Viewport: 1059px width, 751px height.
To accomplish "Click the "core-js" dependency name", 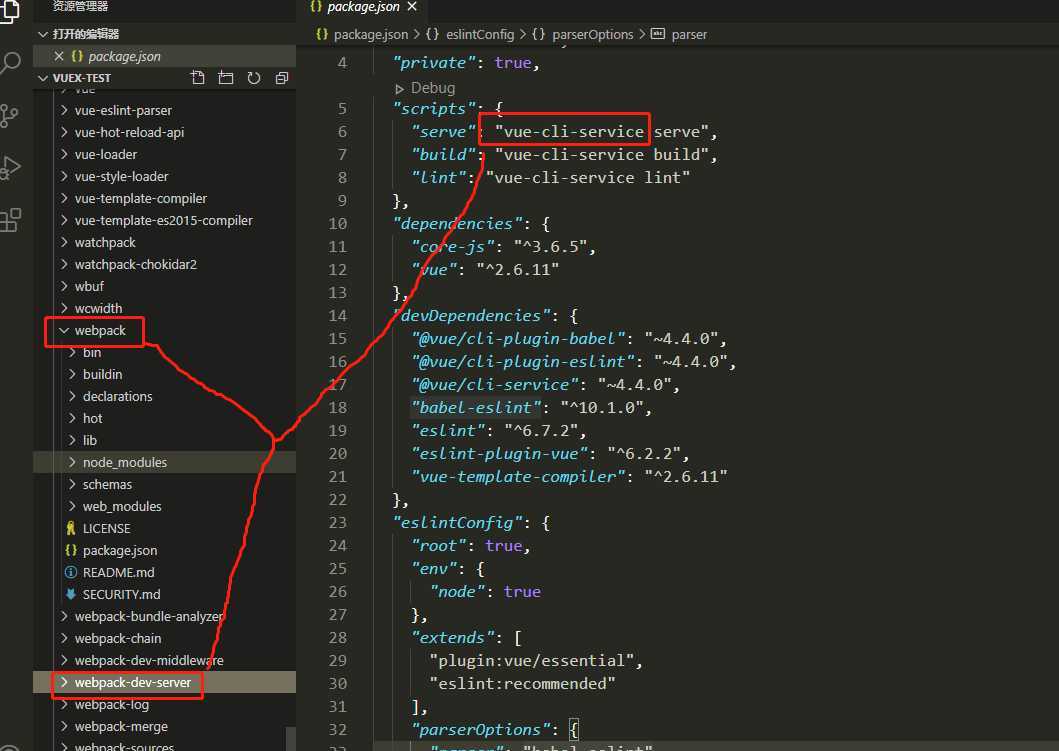I will [x=453, y=247].
